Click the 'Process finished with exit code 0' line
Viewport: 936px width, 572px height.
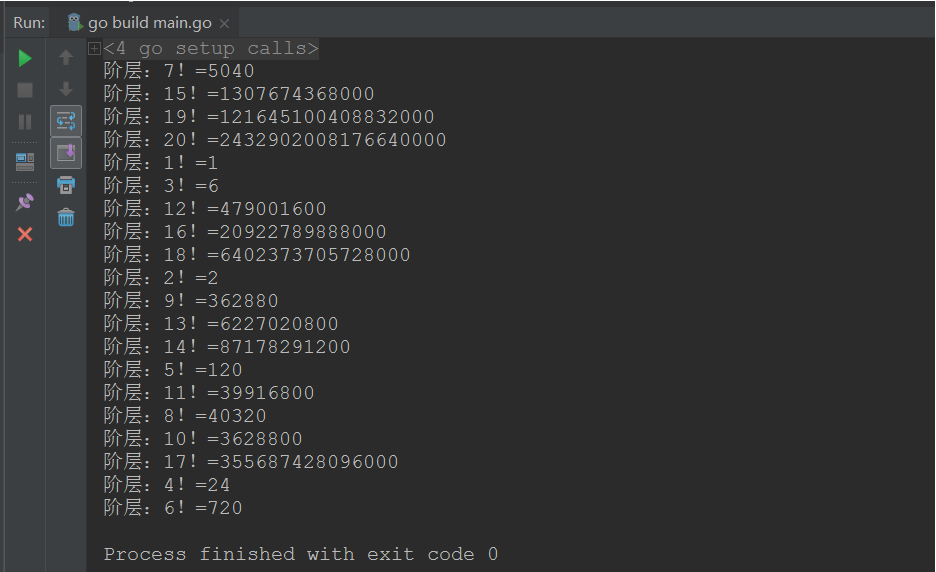[301, 554]
